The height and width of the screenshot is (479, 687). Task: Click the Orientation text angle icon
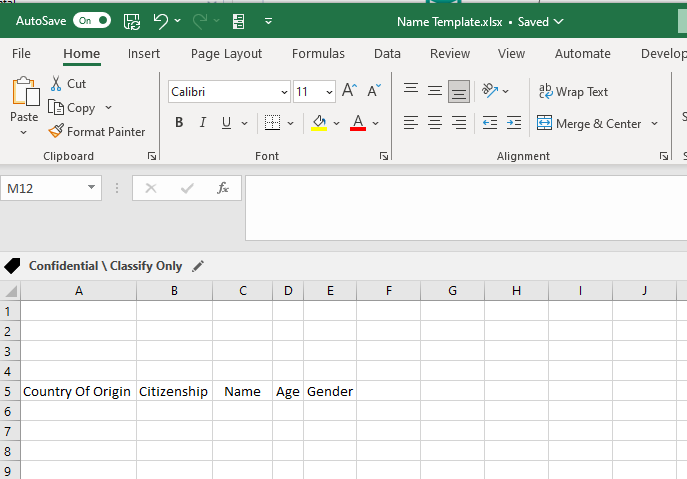tap(490, 90)
